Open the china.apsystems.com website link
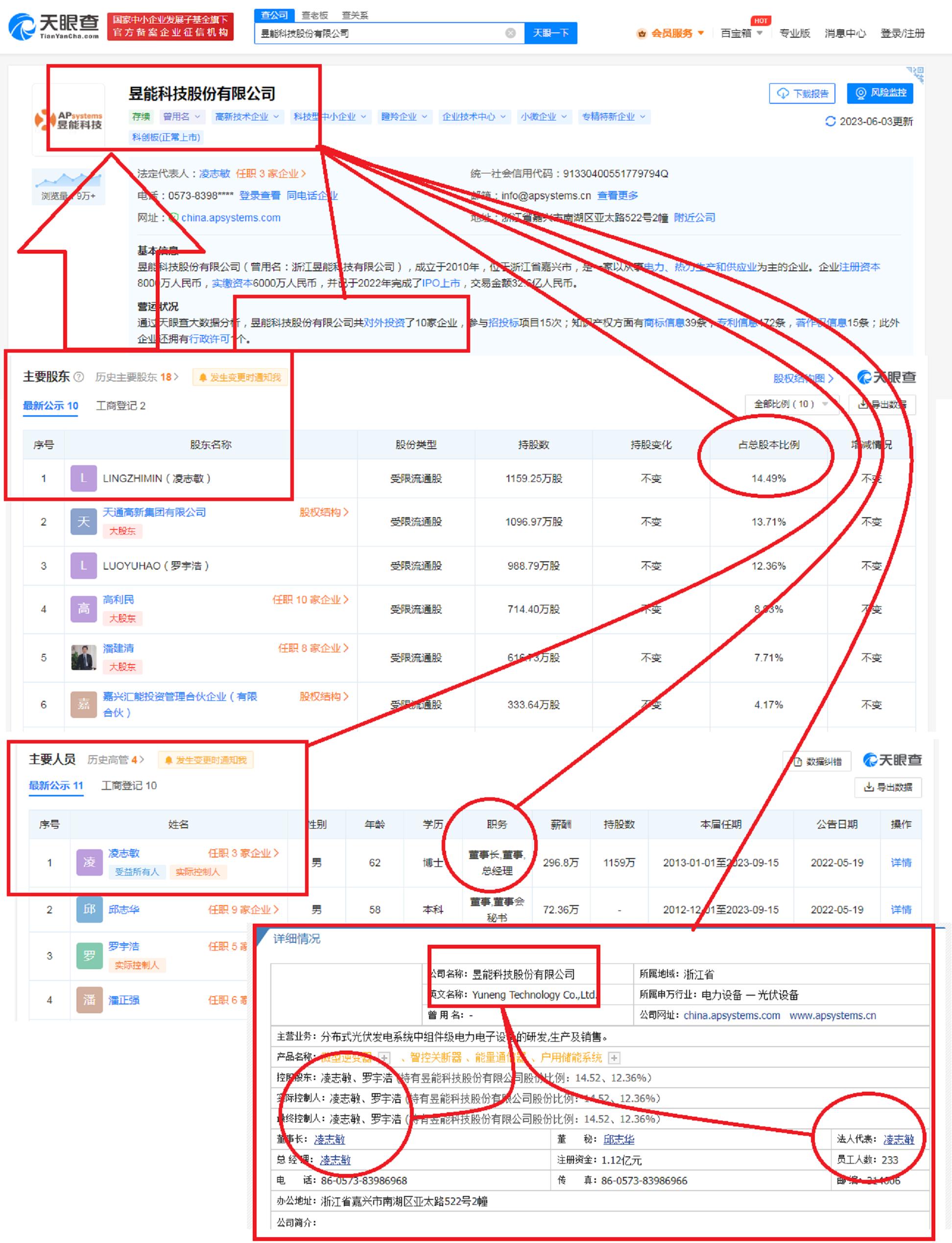Image resolution: width=952 pixels, height=1243 pixels. (x=231, y=218)
